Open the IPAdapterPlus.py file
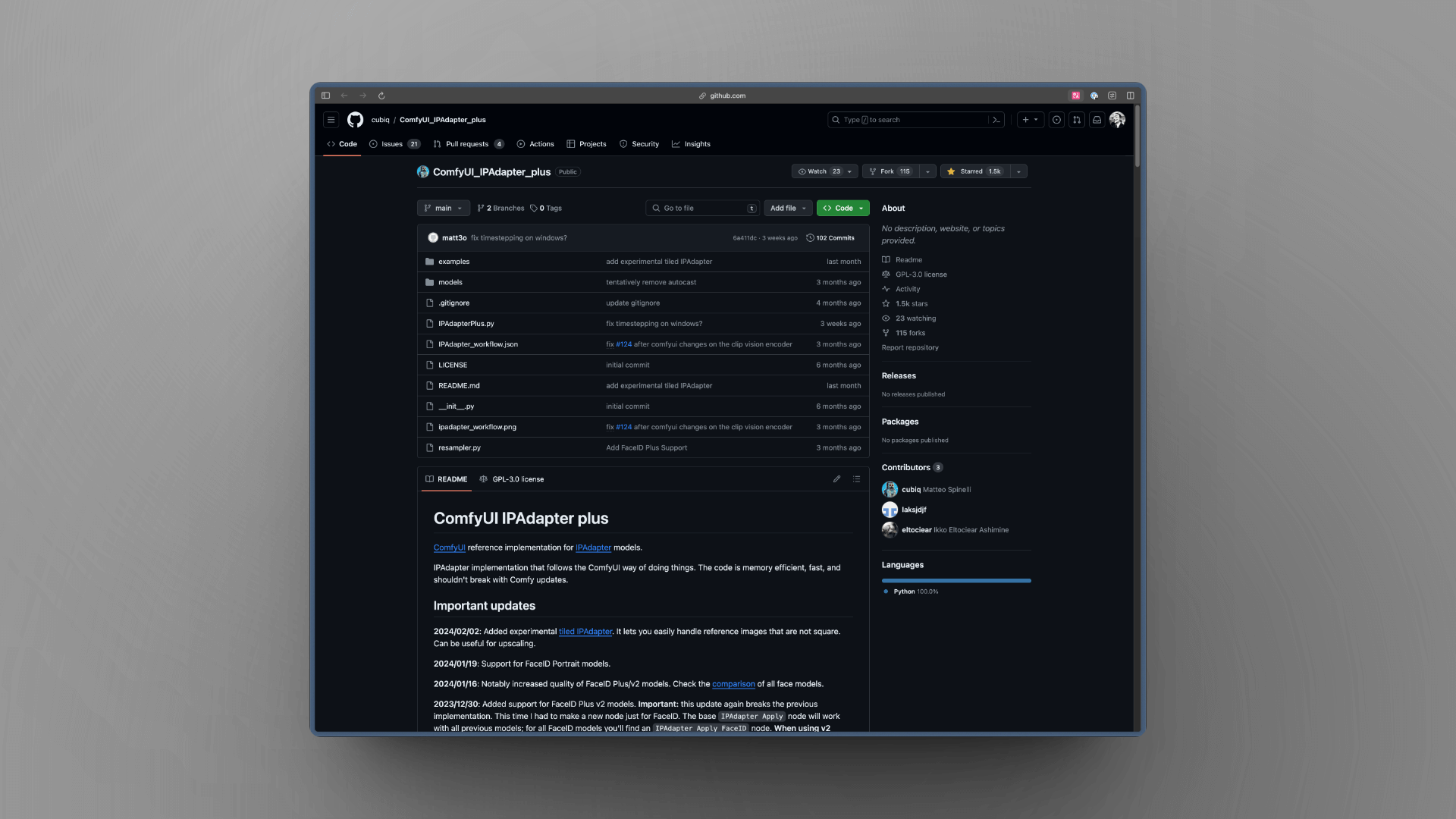 click(466, 324)
